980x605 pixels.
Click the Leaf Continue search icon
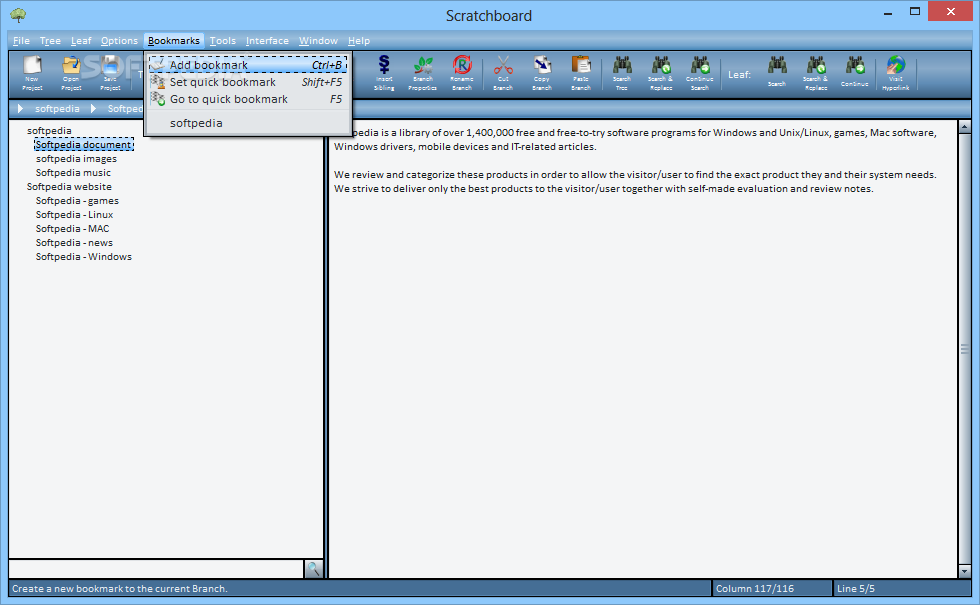pos(854,71)
